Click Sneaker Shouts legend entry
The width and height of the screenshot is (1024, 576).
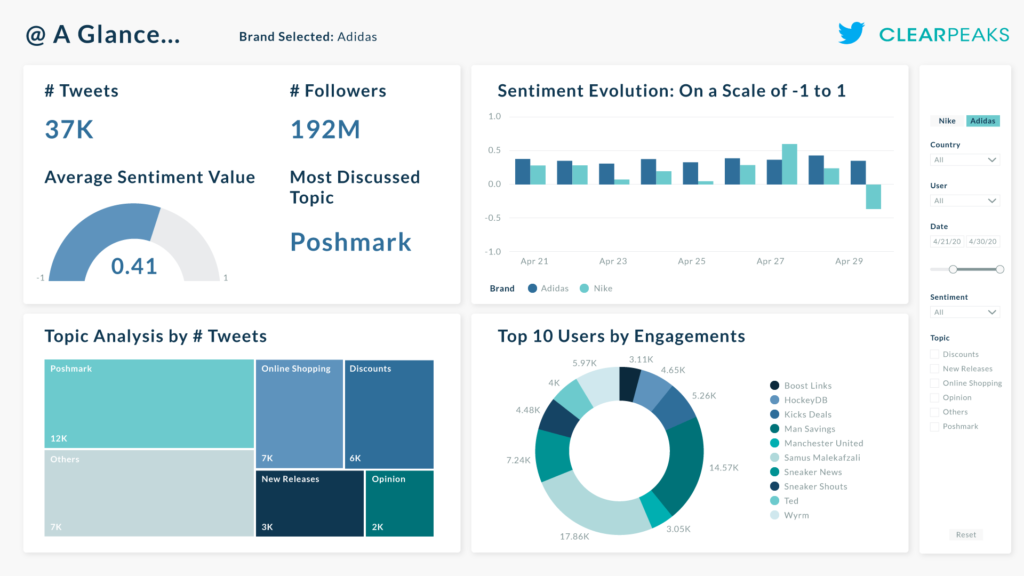coord(808,486)
